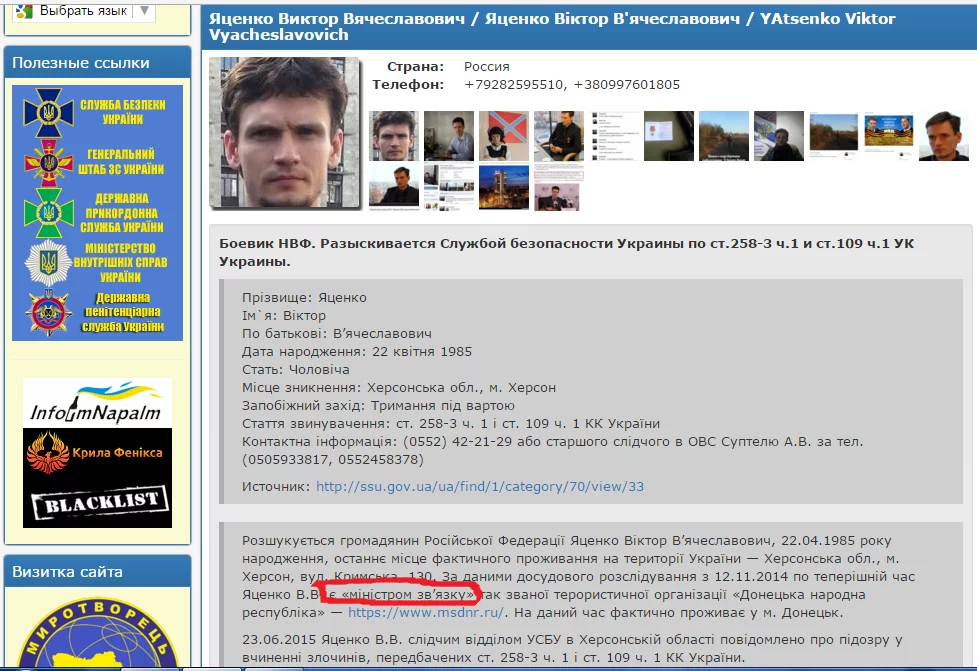Open night city skyline thumbnail
This screenshot has height=671, width=977.
(503, 186)
